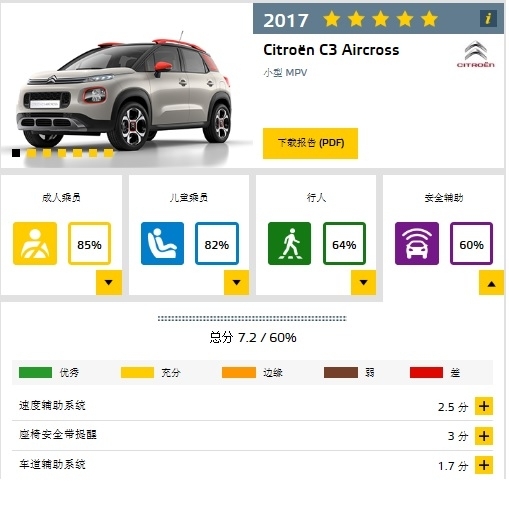
Task: Expand lane assist system plus icon
Action: coord(486,467)
